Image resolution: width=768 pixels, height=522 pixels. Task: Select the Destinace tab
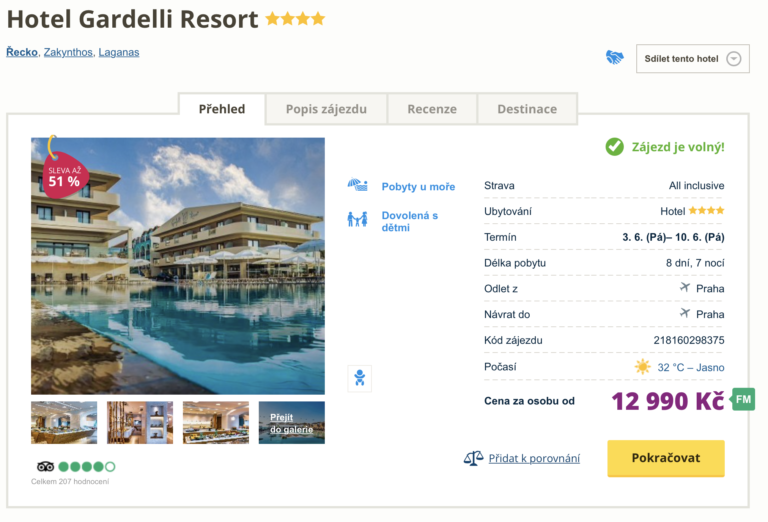(x=527, y=109)
